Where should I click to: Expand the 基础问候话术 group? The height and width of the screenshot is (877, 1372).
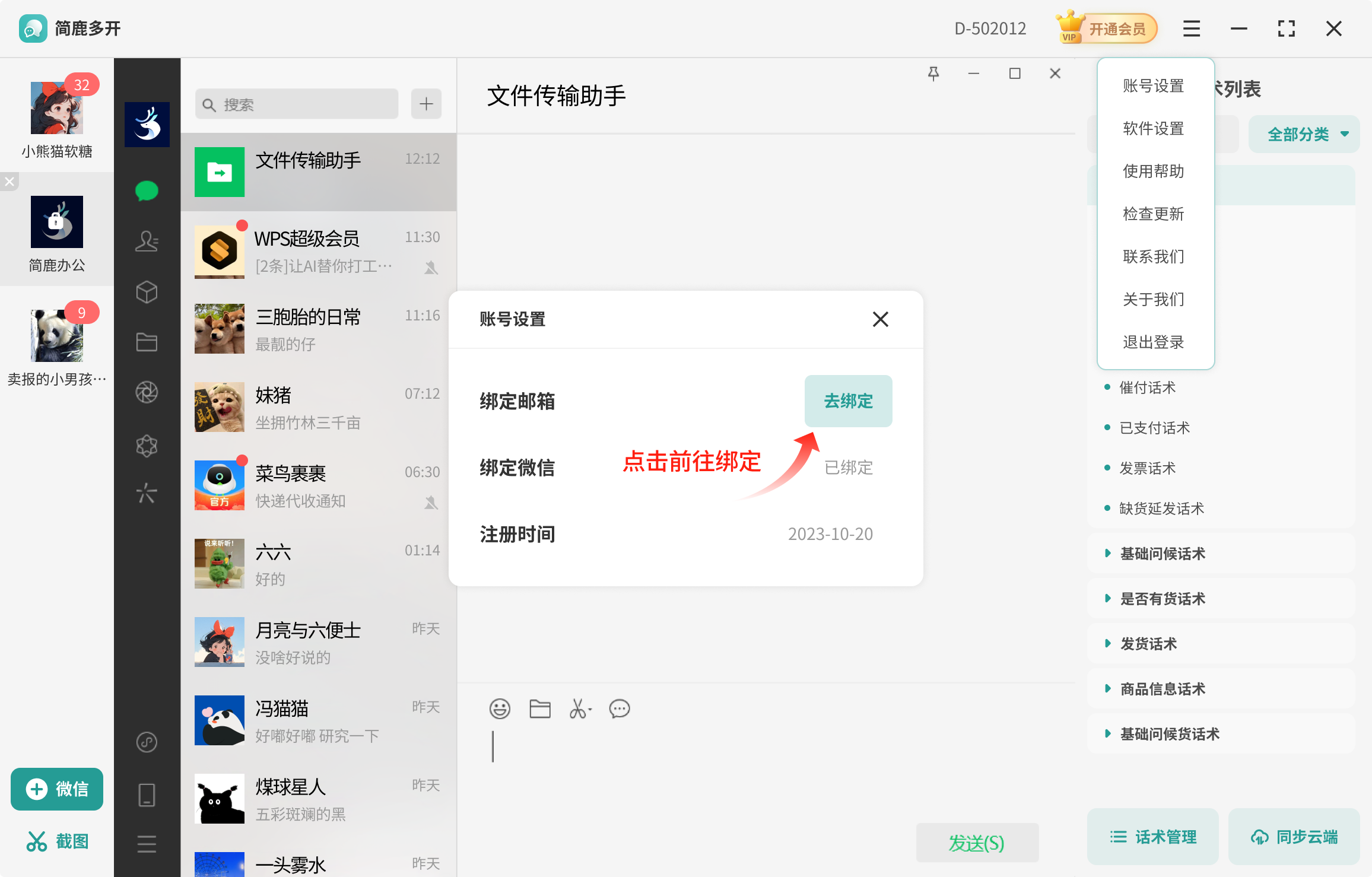click(x=1162, y=554)
